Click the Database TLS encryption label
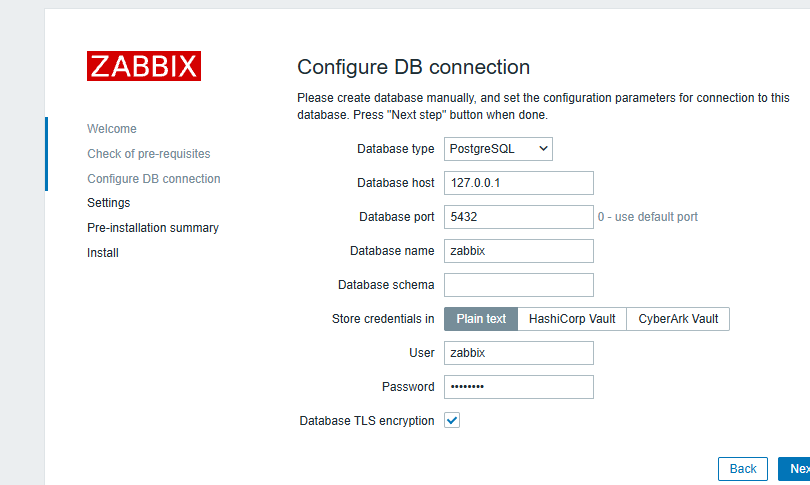 tap(367, 421)
